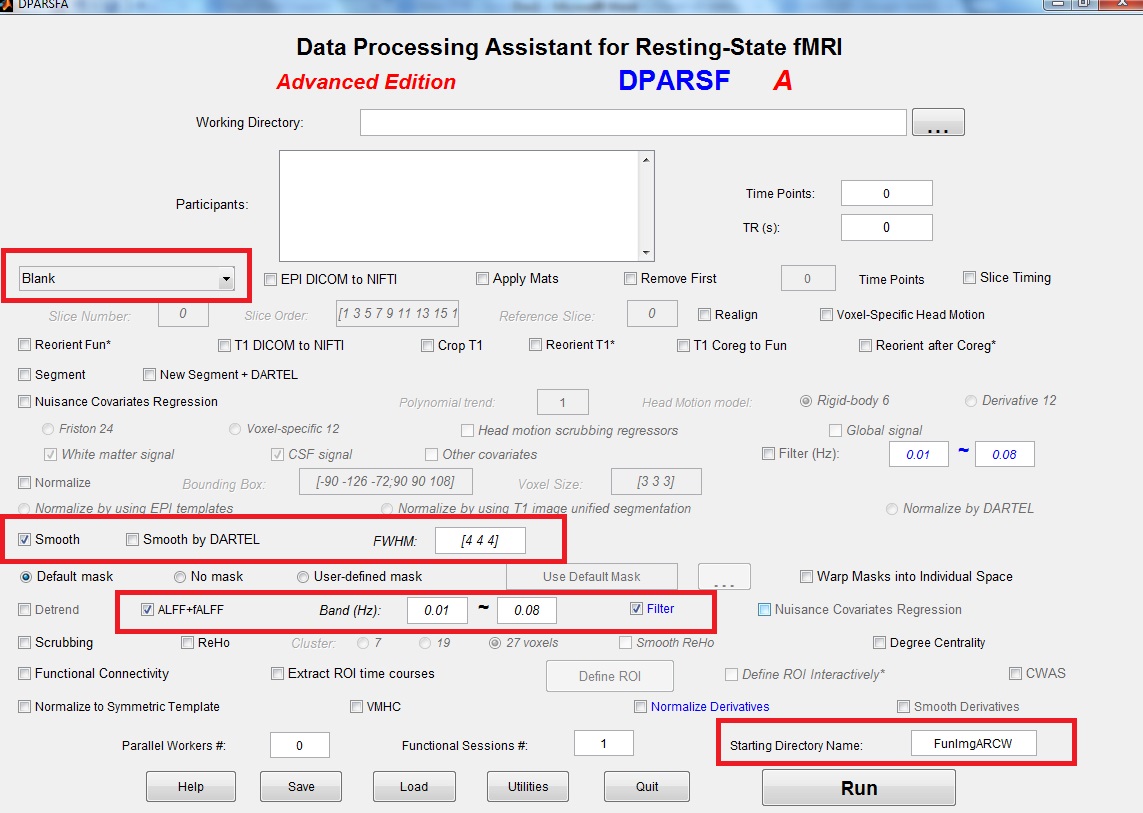This screenshot has width=1143, height=813.
Task: Toggle the Realign checkbox
Action: click(704, 314)
